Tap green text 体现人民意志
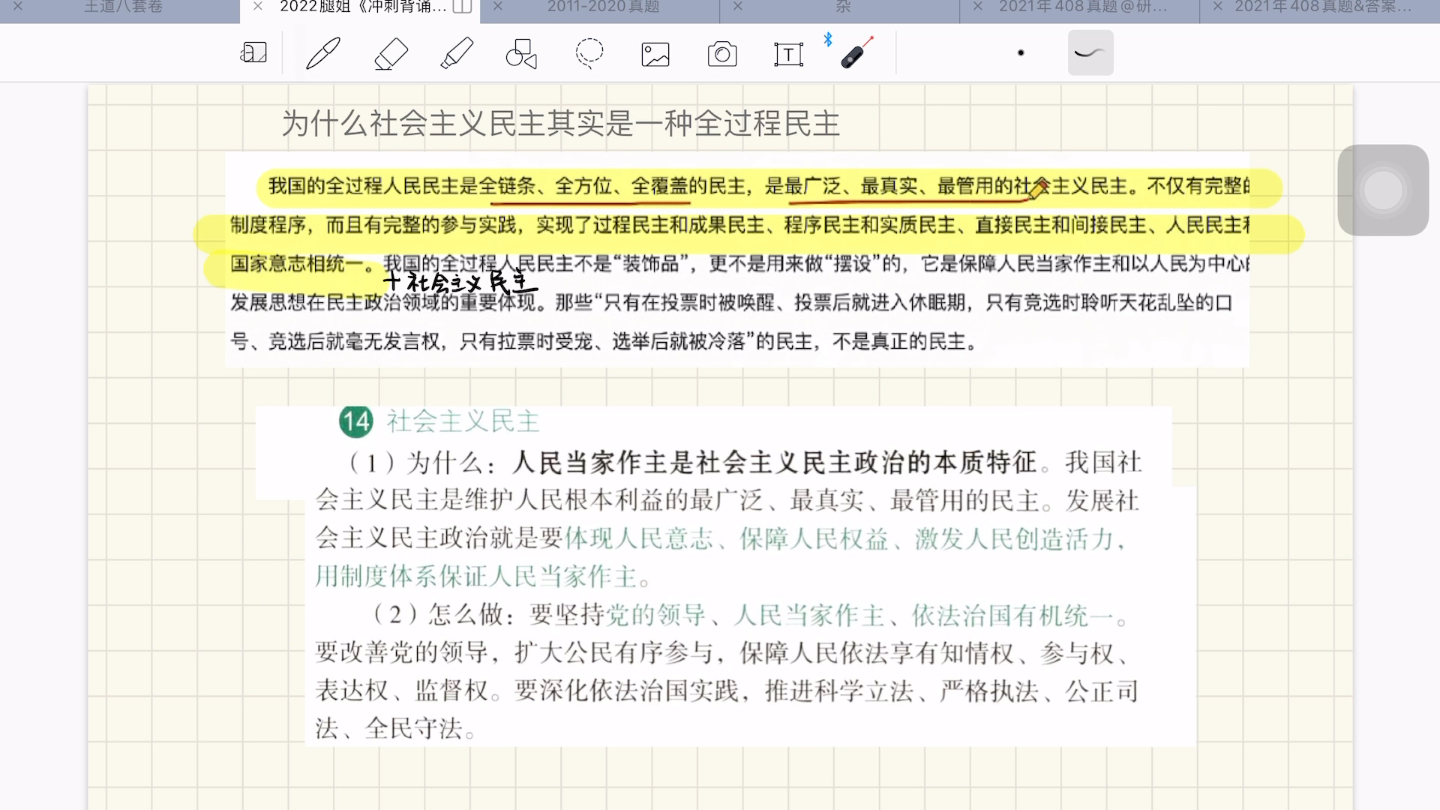 point(640,539)
